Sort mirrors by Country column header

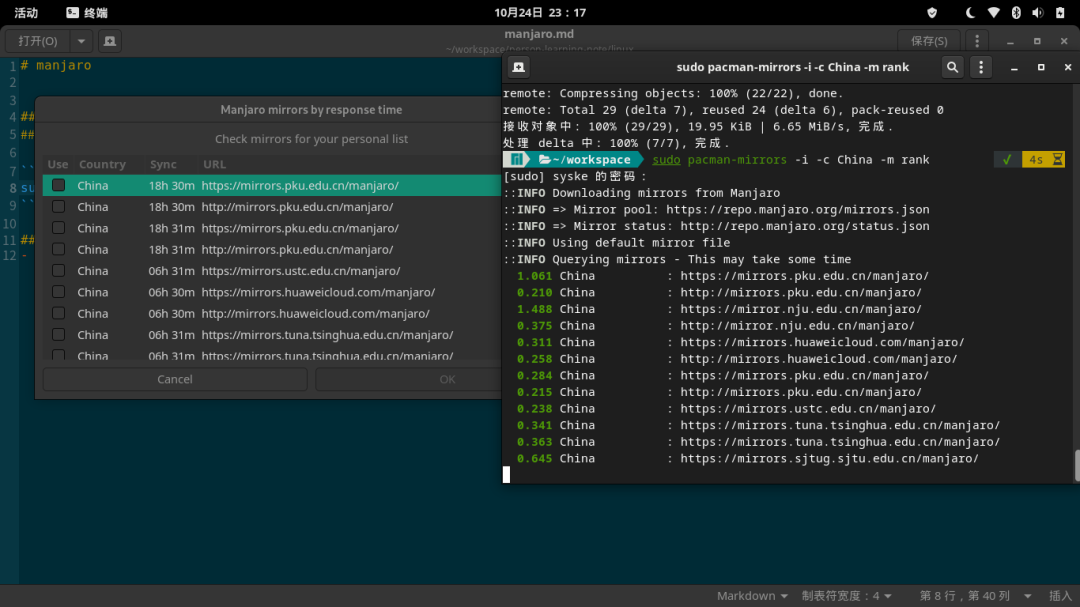[x=103, y=164]
